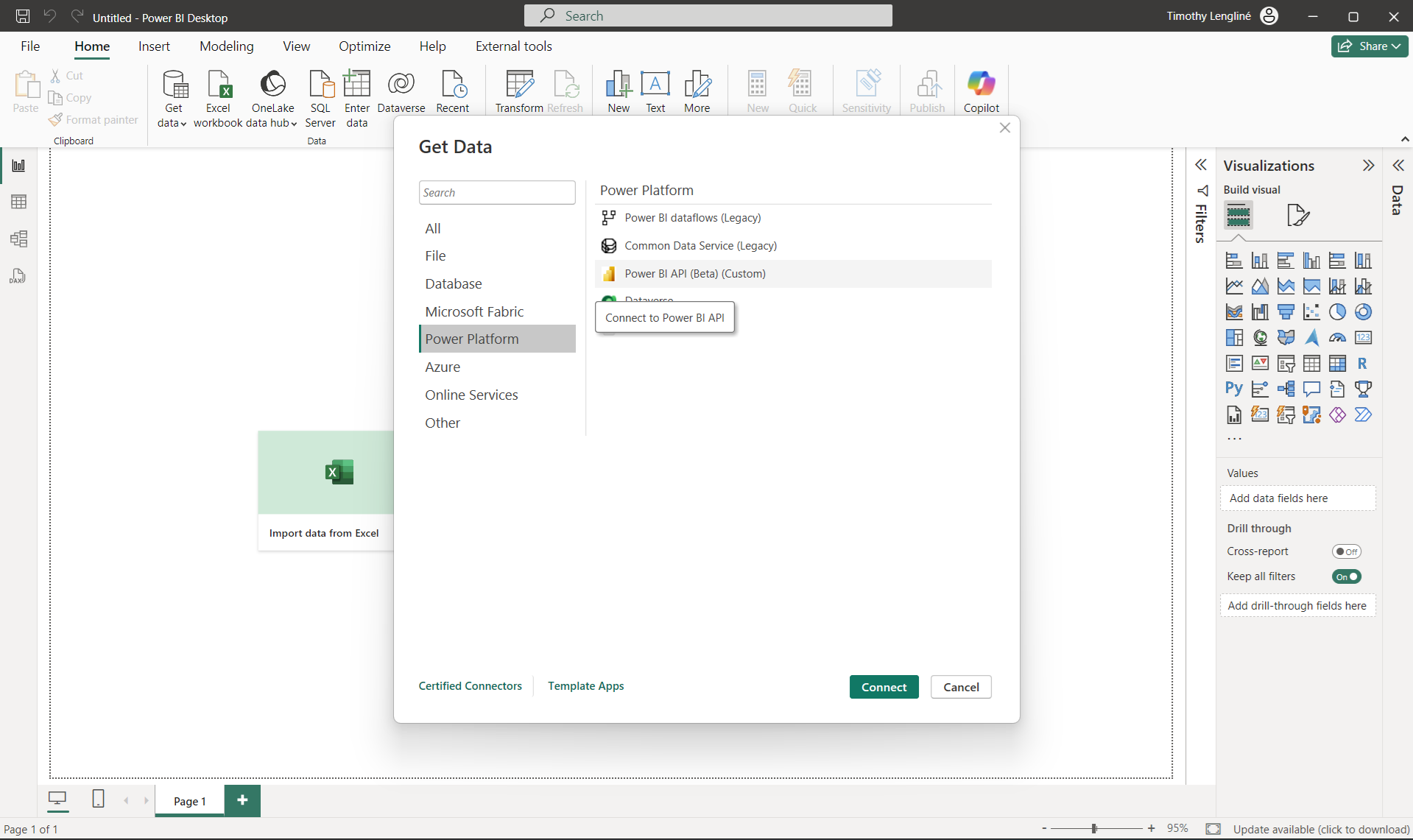The height and width of the screenshot is (840, 1413).
Task: Switch to the Modeling ribbon tab
Action: (x=227, y=46)
